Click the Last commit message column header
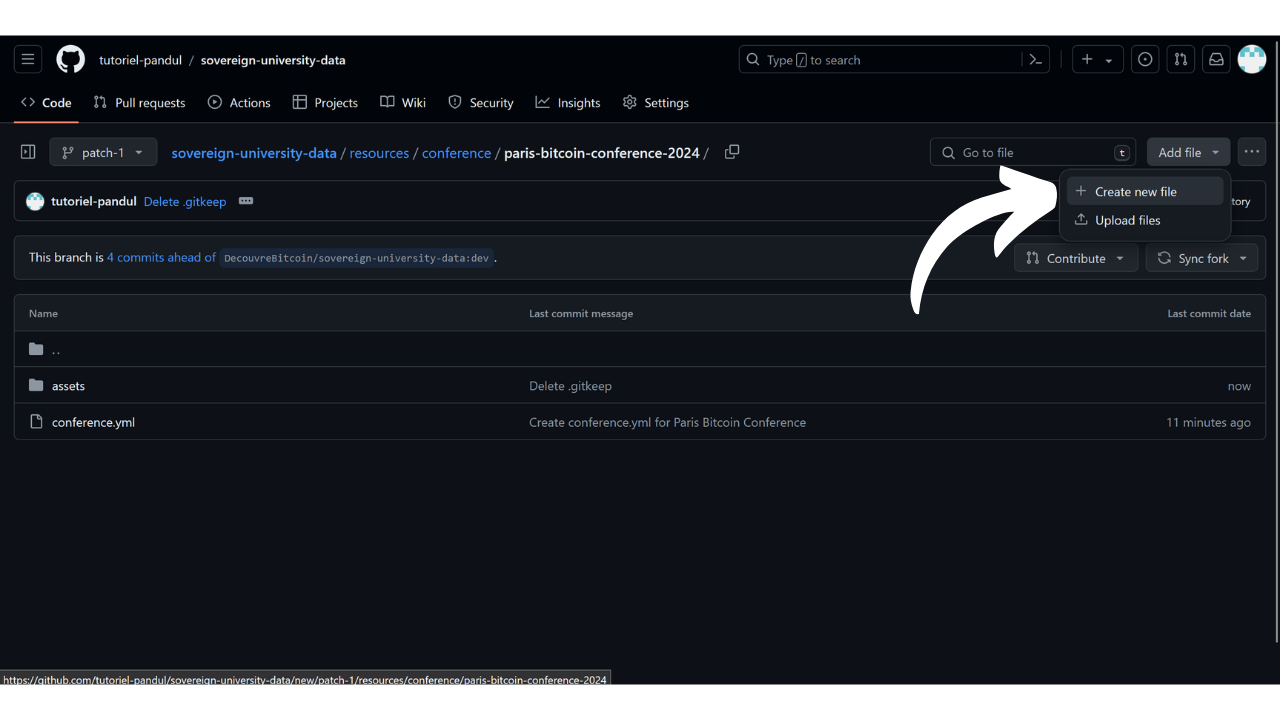The height and width of the screenshot is (720, 1280). click(581, 313)
